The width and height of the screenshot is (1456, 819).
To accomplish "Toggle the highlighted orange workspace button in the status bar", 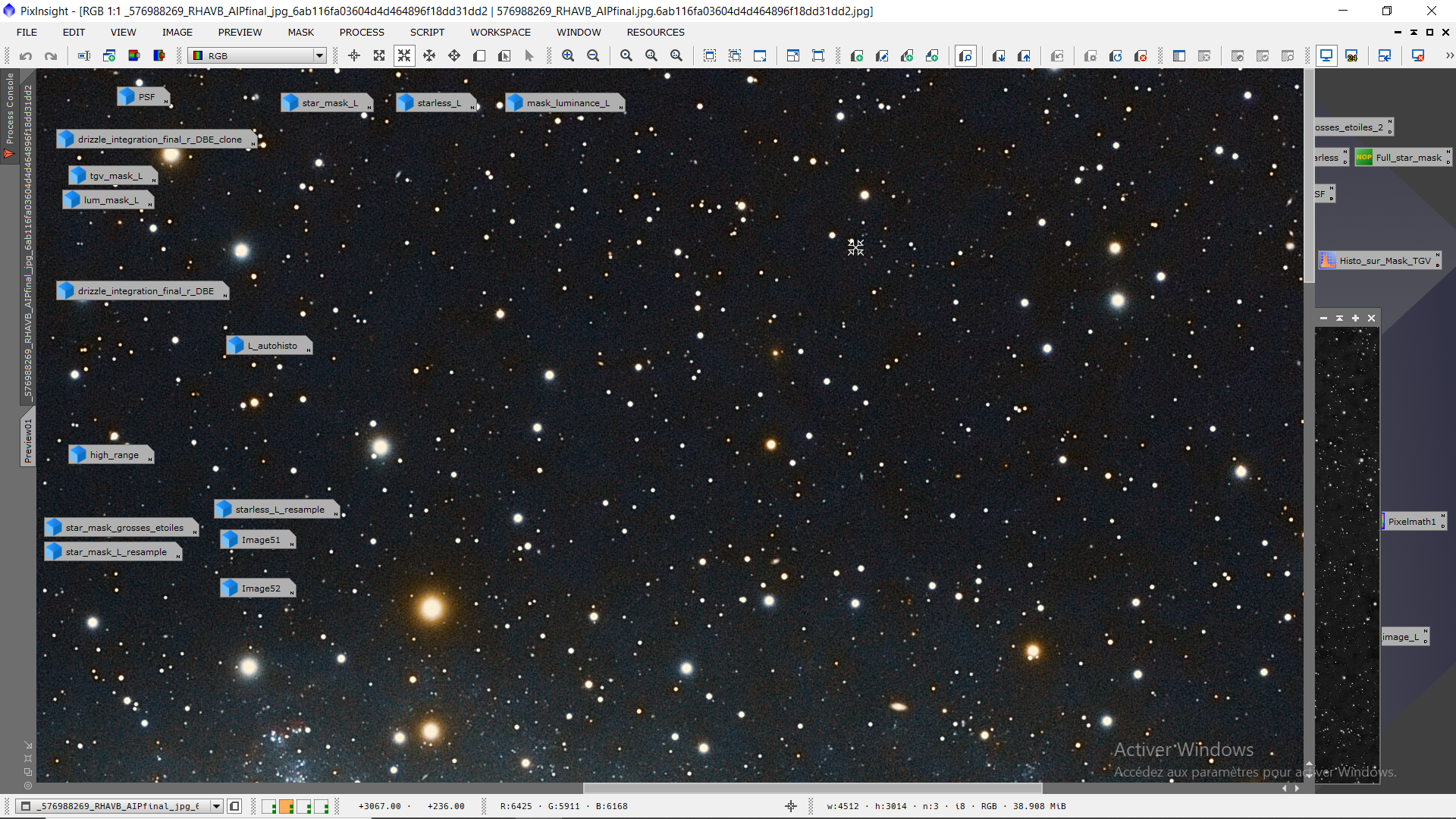I will [287, 806].
